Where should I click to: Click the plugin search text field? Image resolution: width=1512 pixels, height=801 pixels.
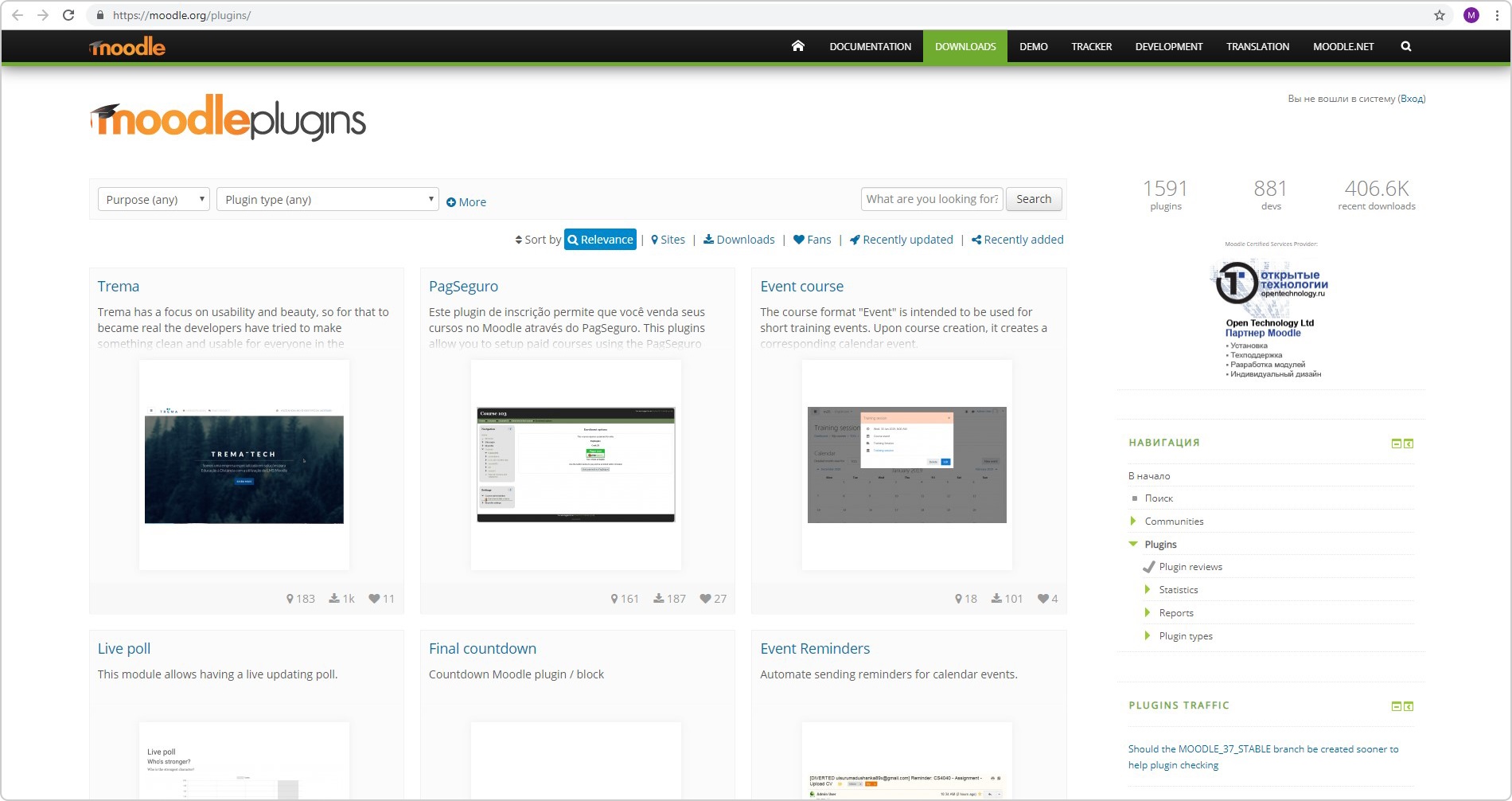(x=931, y=199)
